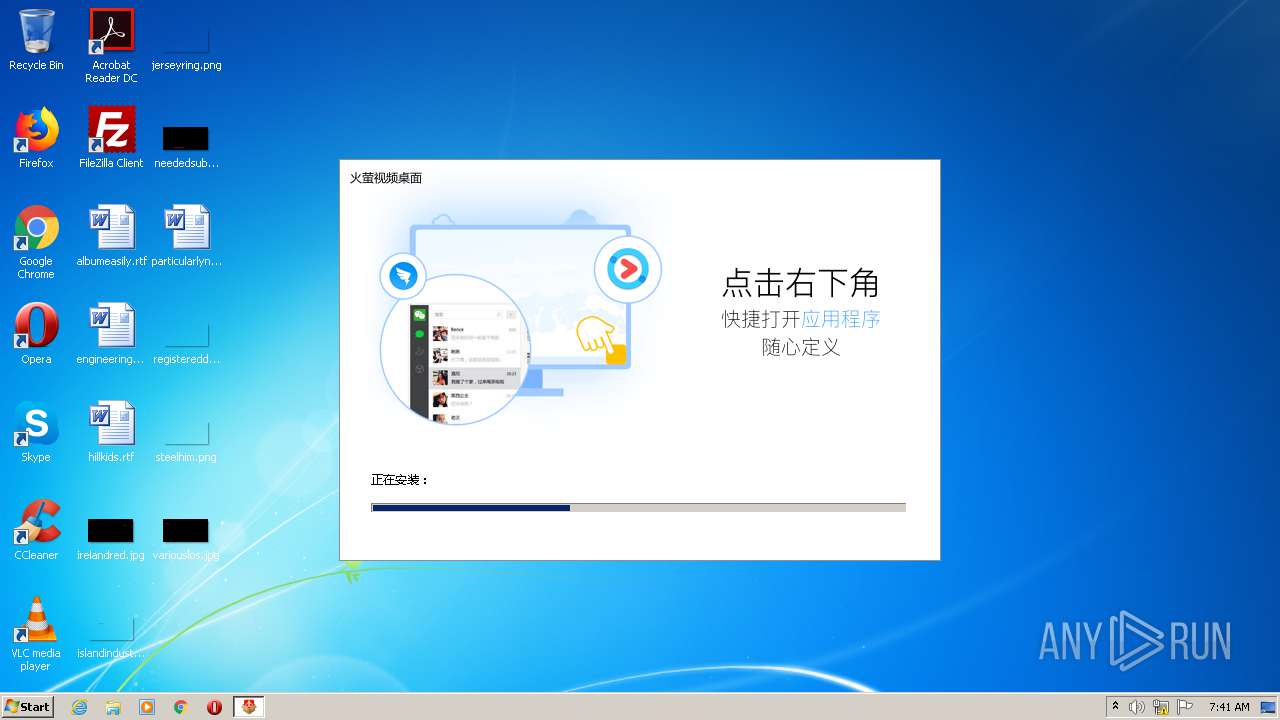
Task: Open media player taskbar icon
Action: coord(147,707)
